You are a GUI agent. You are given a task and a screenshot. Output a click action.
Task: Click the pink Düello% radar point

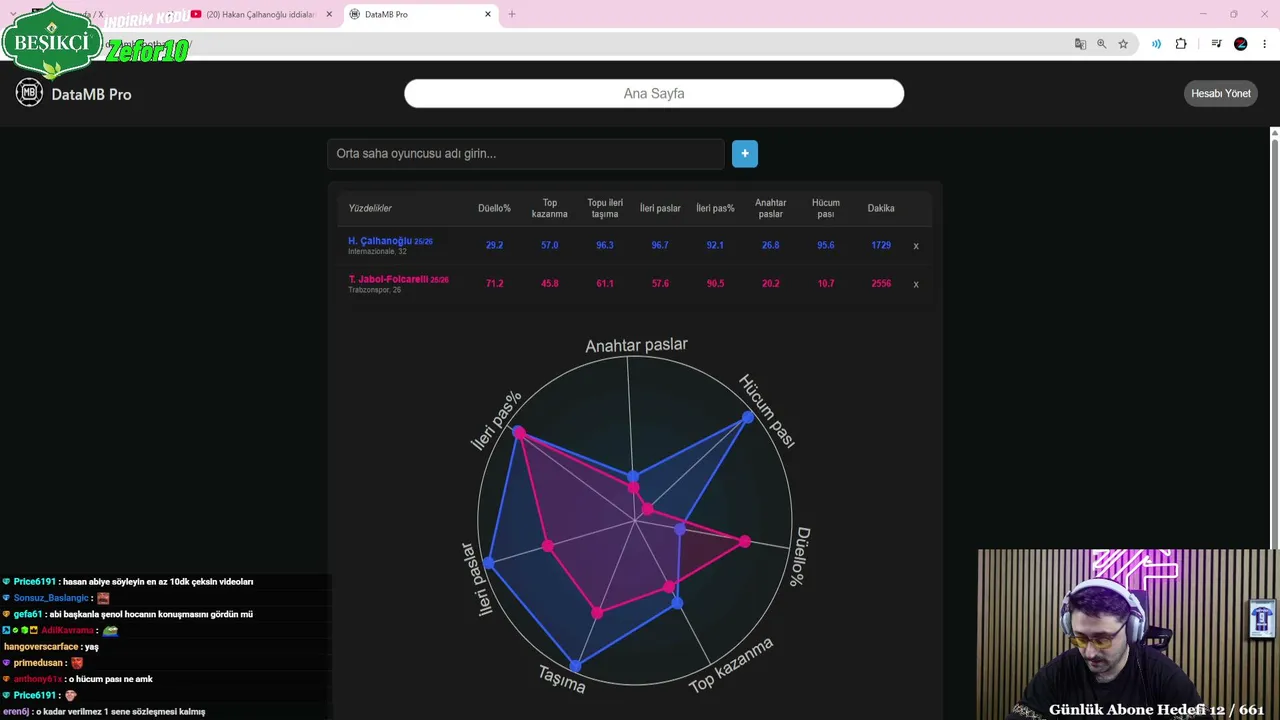tap(744, 541)
